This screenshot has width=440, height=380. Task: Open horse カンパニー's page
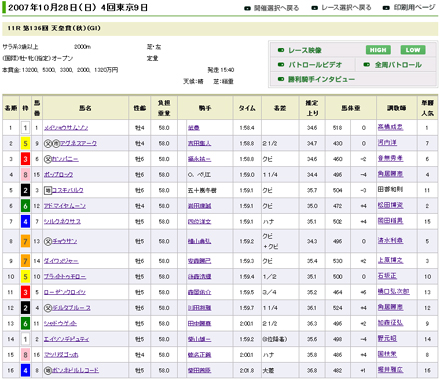point(65,159)
